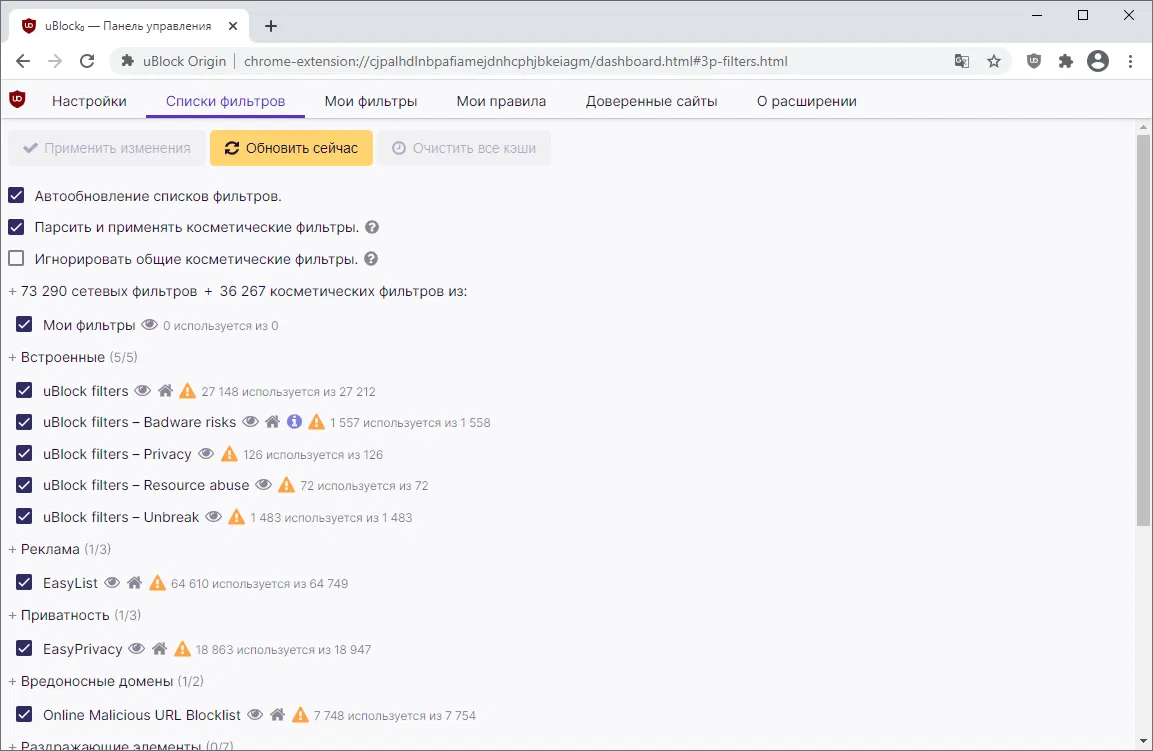Screen dimensions: 1153x751
Task: Uncheck uBlock filters – Resource abuse
Action: [24, 485]
